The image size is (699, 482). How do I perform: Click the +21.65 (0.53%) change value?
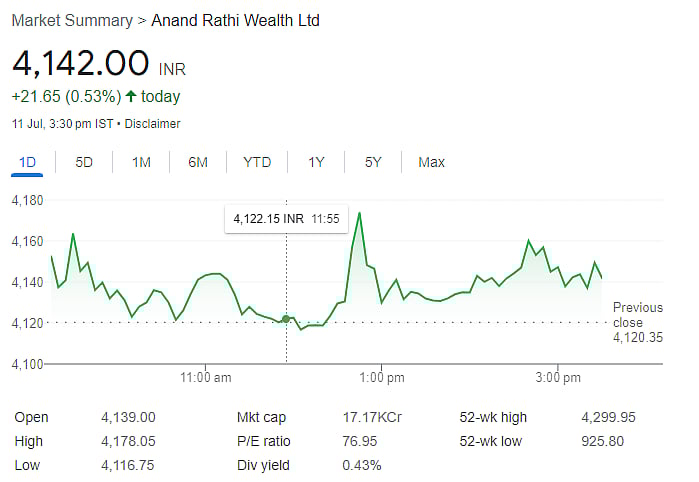(66, 96)
